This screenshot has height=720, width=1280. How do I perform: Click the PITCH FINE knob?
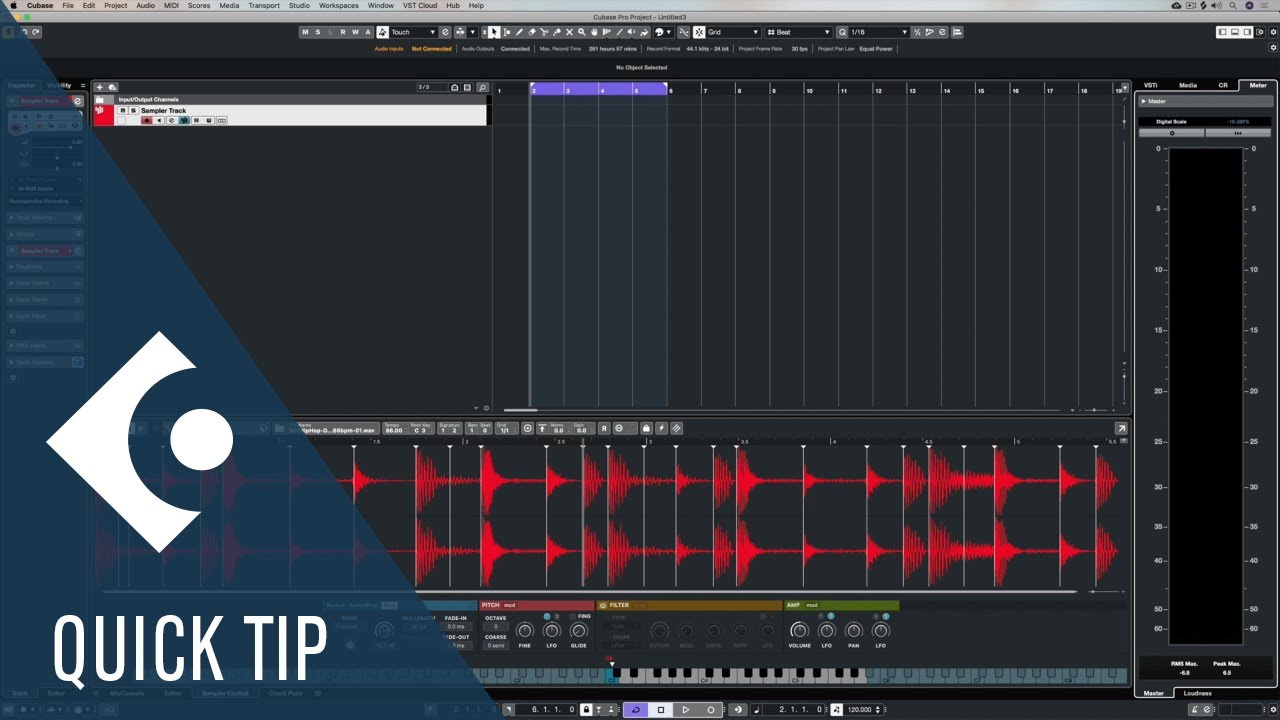525,630
